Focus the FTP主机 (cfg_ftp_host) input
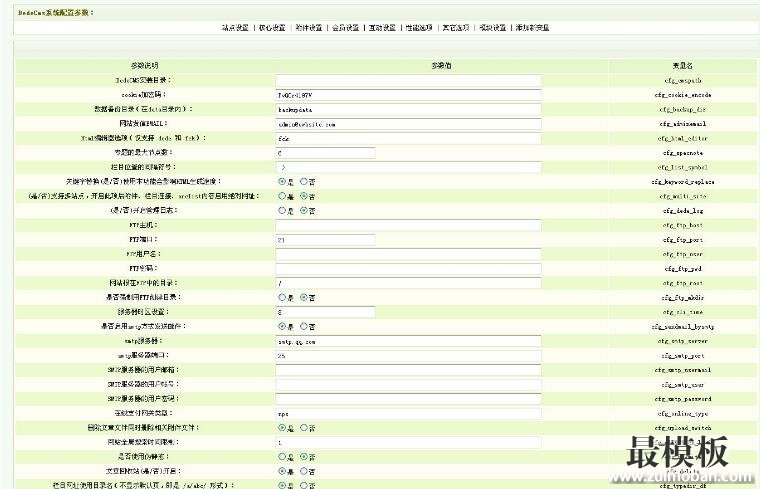Screen dimensions: 760x489 [408, 225]
